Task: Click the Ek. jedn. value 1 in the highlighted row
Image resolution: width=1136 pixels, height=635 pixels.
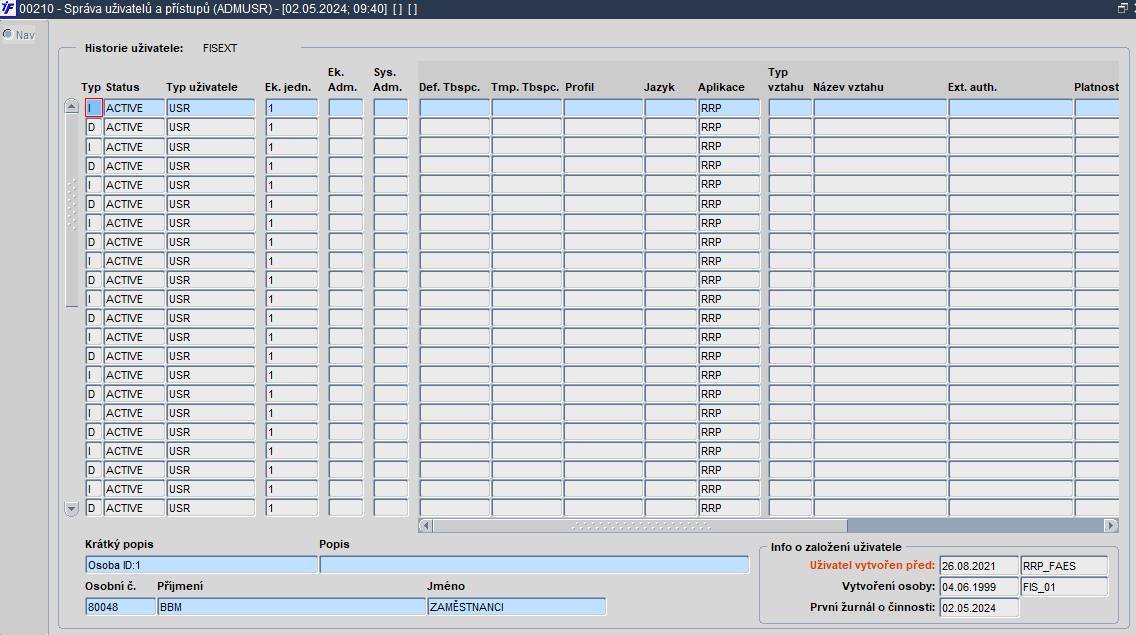Action: pos(291,108)
